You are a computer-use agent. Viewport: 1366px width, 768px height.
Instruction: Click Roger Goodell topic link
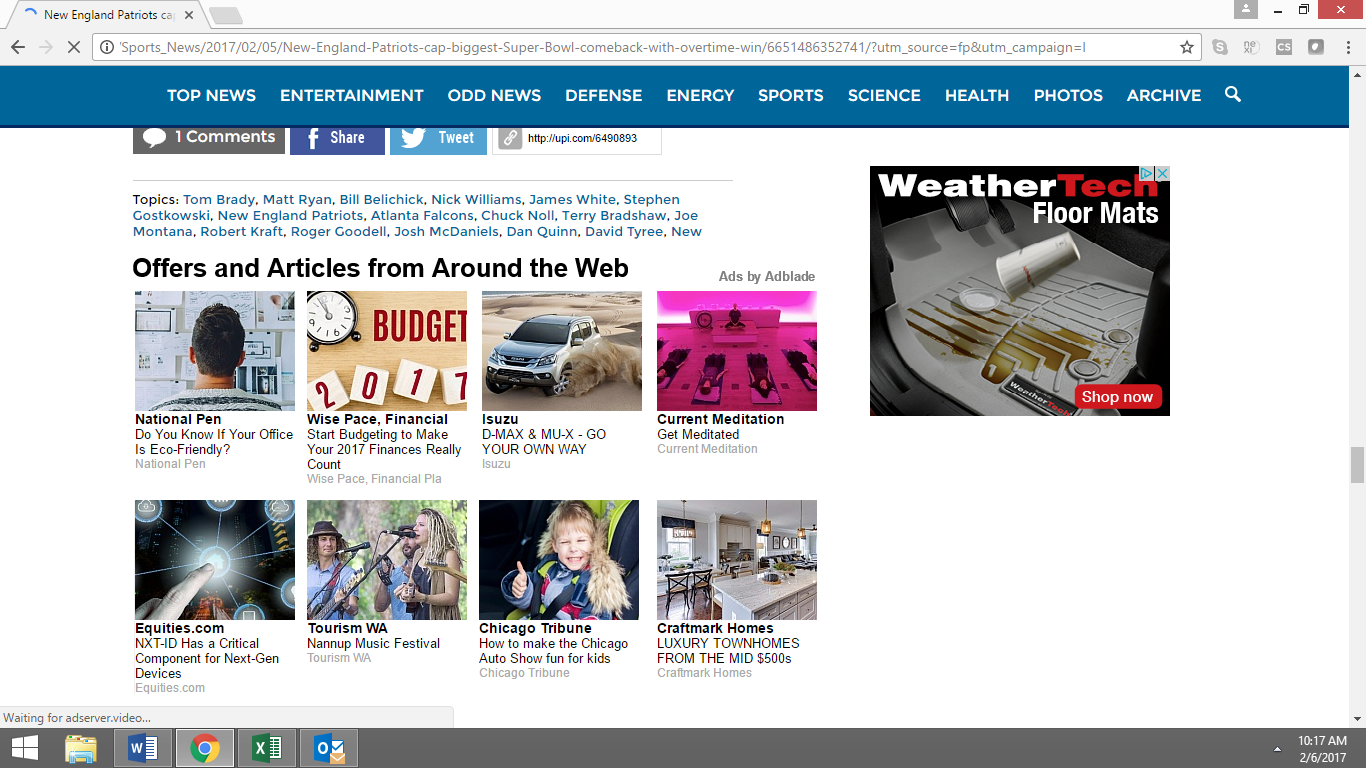tap(338, 232)
